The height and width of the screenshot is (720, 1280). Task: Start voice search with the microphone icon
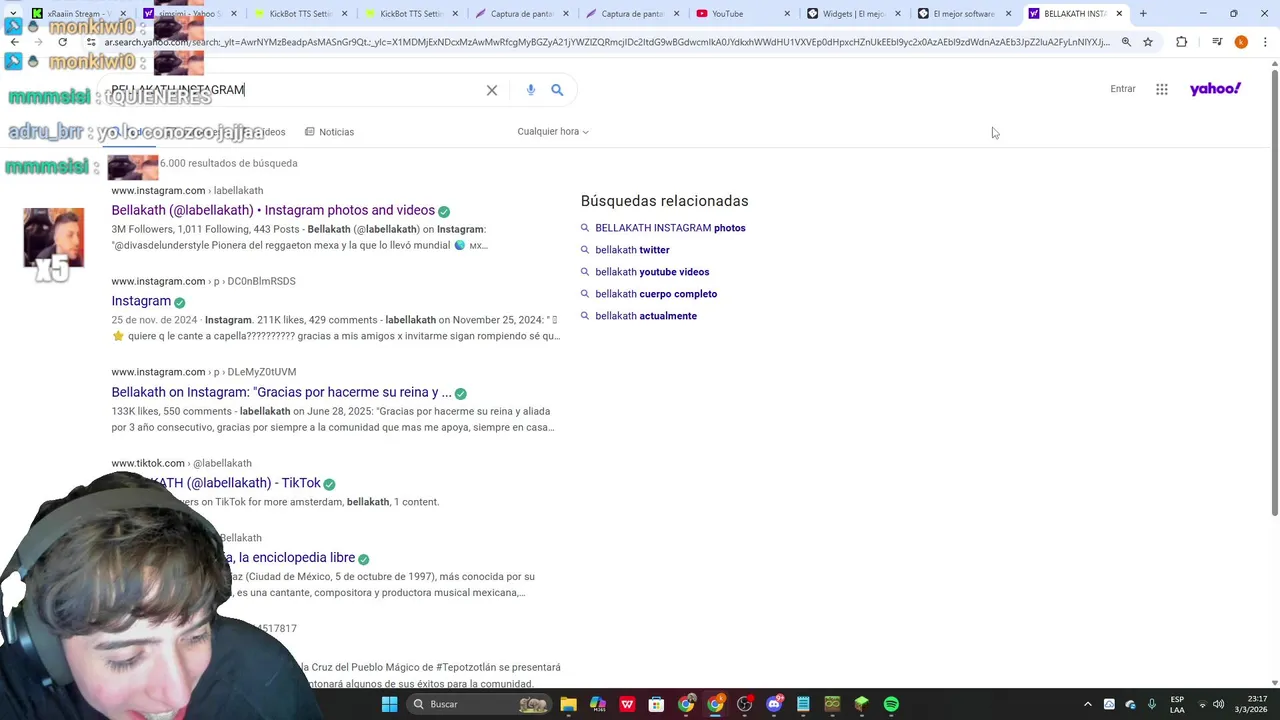(531, 90)
